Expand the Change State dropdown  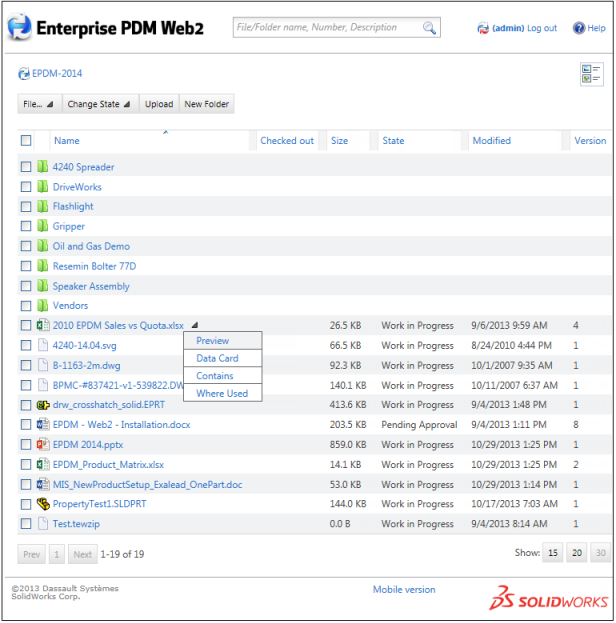point(99,104)
